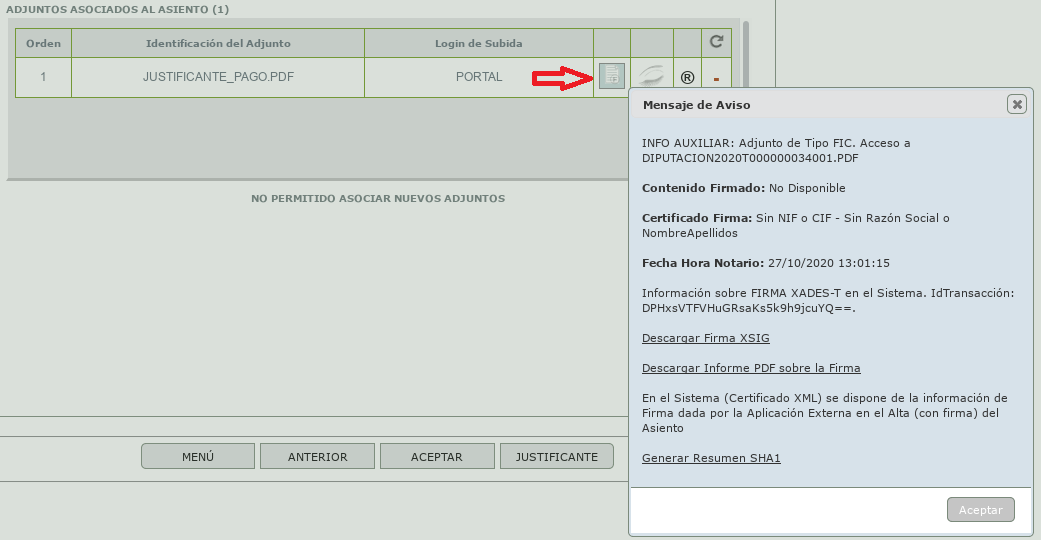Screen dimensions: 1041x550
Task: Click the signature feather icon in attachment row
Action: pos(651,75)
